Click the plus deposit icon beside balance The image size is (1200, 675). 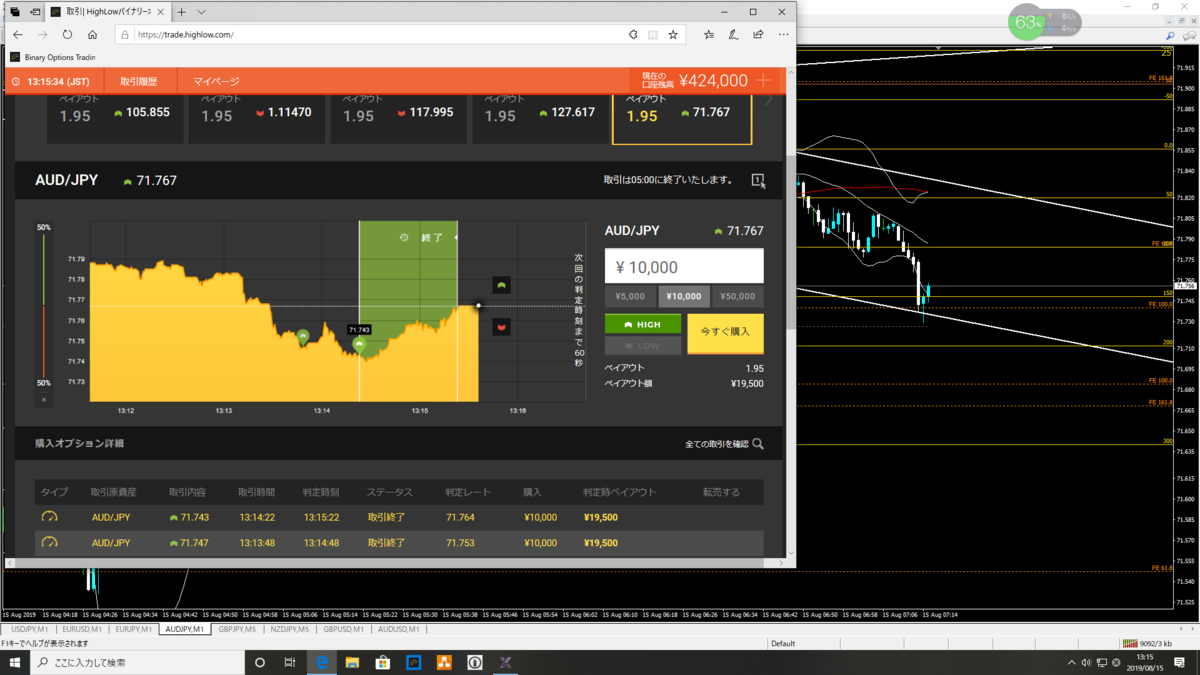point(764,81)
